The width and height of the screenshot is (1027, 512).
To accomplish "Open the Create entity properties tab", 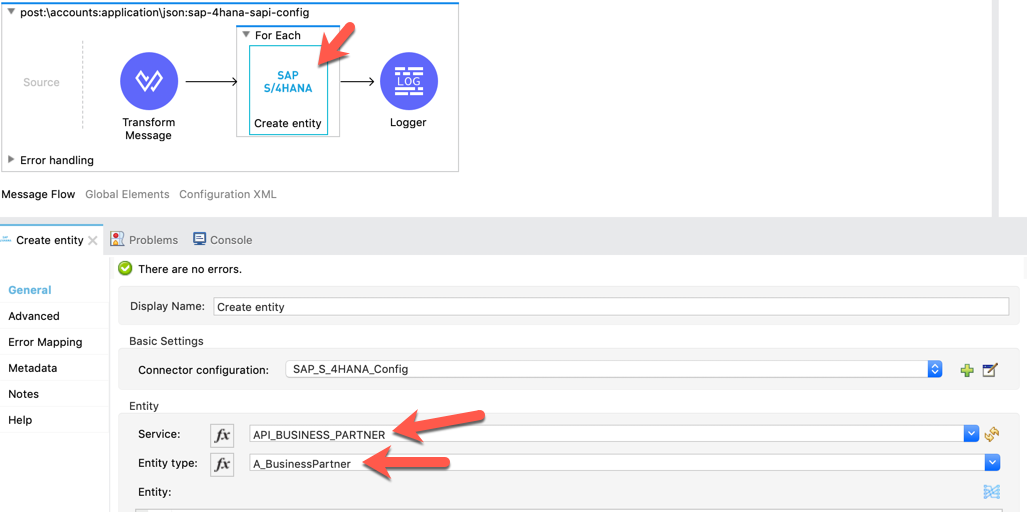I will coord(50,240).
